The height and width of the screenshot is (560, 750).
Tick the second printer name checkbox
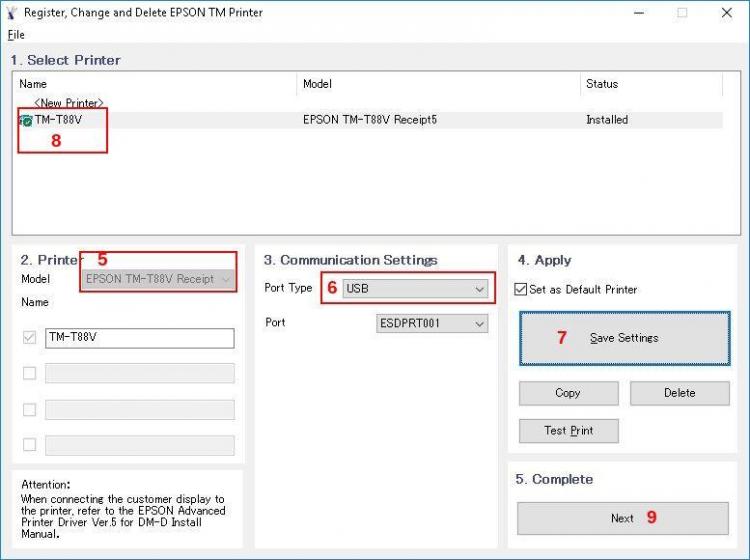click(x=29, y=373)
